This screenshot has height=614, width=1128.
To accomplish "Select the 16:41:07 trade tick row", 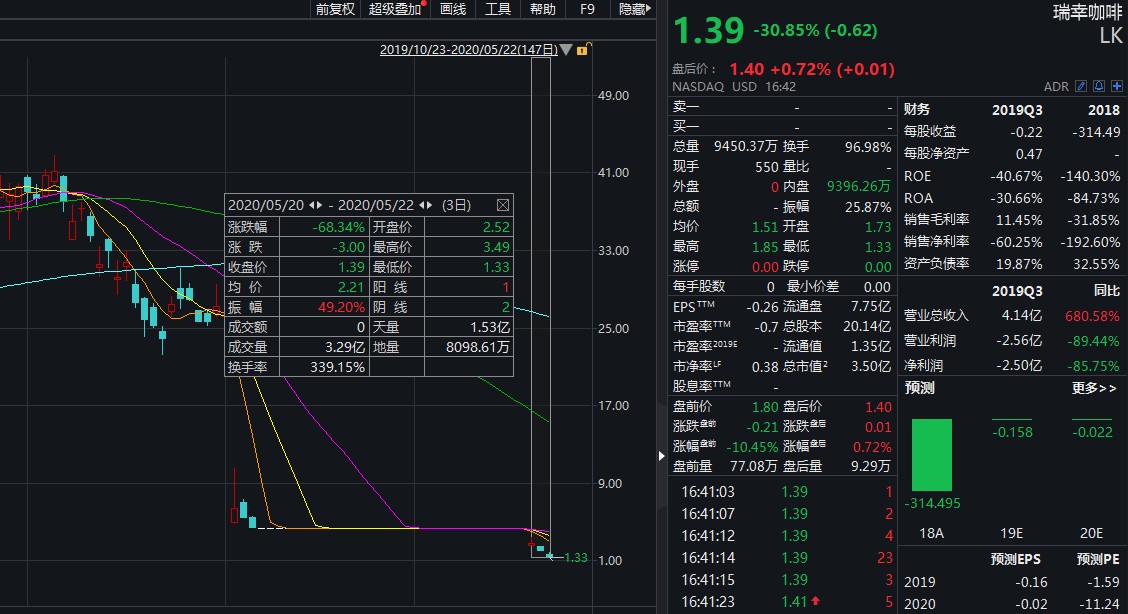I will click(783, 514).
